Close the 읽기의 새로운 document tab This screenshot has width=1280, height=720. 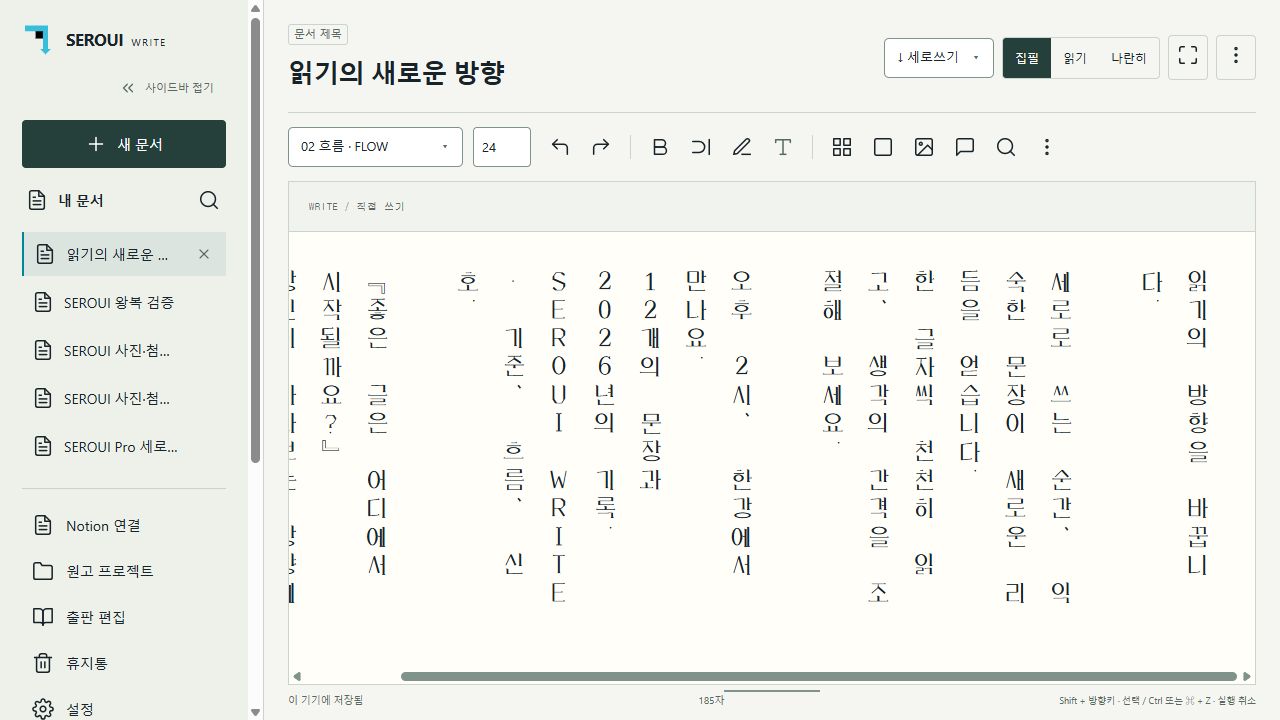204,254
